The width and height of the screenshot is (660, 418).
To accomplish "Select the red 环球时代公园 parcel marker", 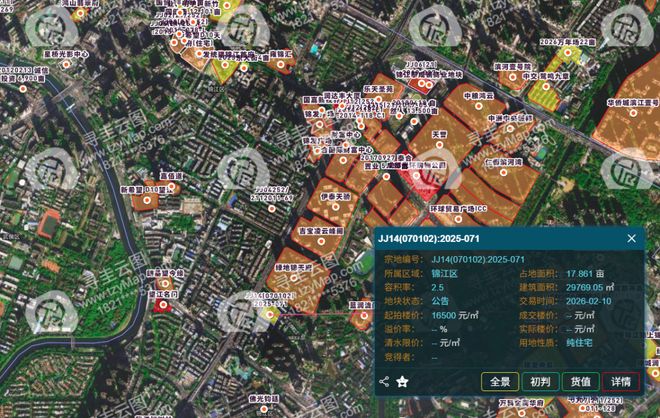I will 416,176.
